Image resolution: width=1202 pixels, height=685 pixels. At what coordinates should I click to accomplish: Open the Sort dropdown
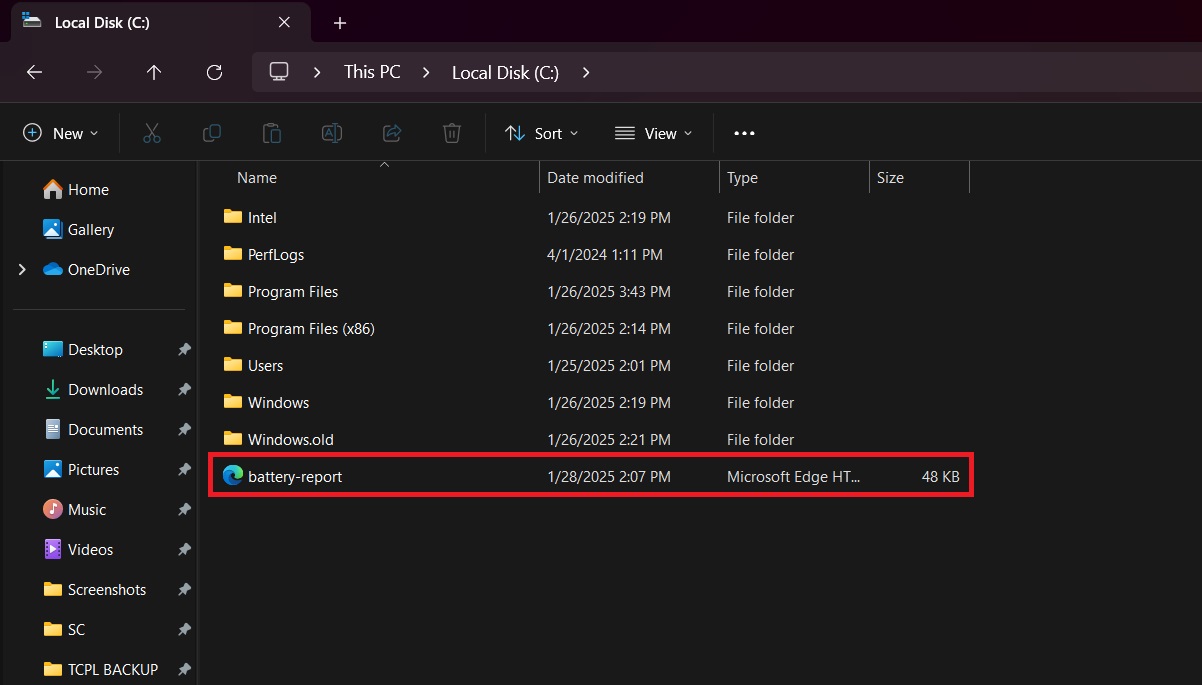(541, 132)
